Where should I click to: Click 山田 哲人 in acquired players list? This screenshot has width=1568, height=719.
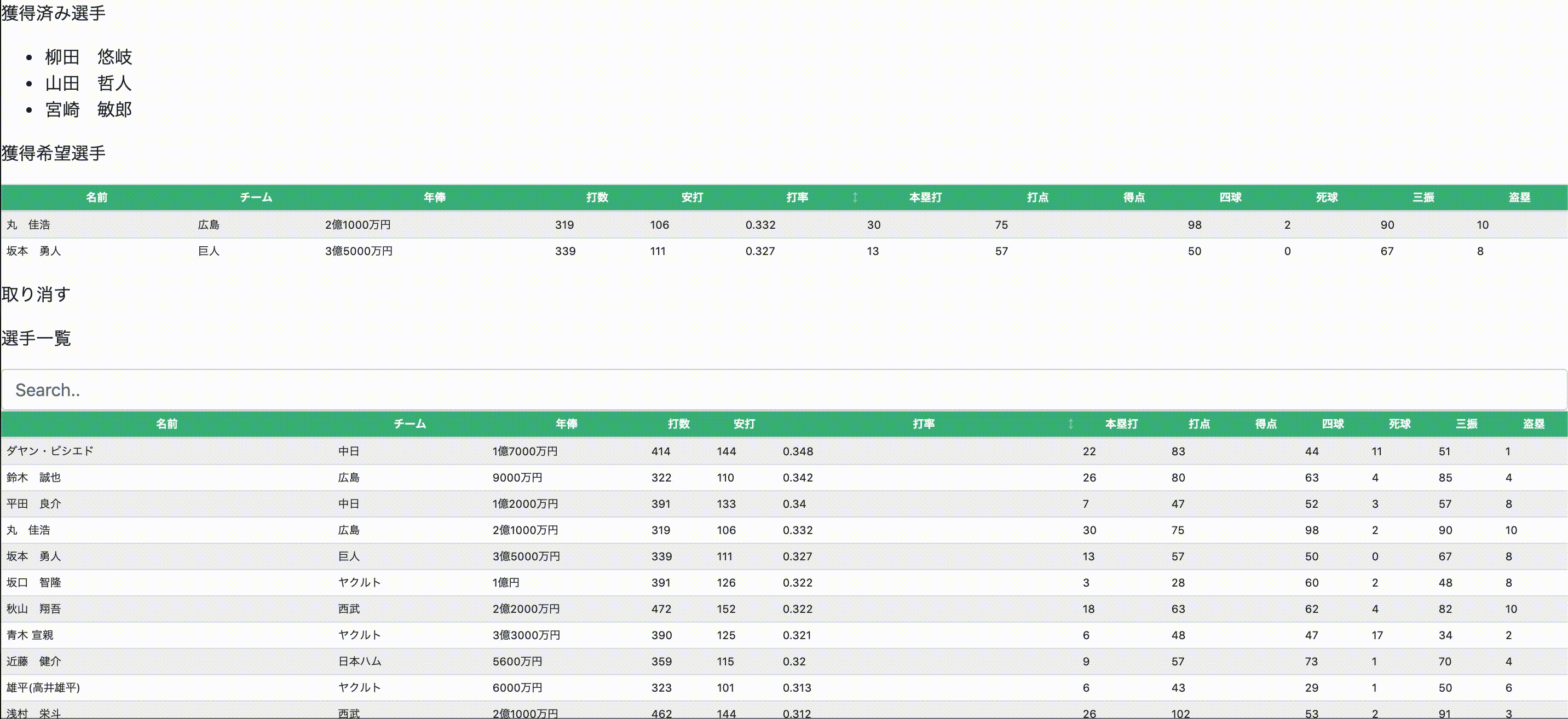pyautogui.click(x=88, y=83)
